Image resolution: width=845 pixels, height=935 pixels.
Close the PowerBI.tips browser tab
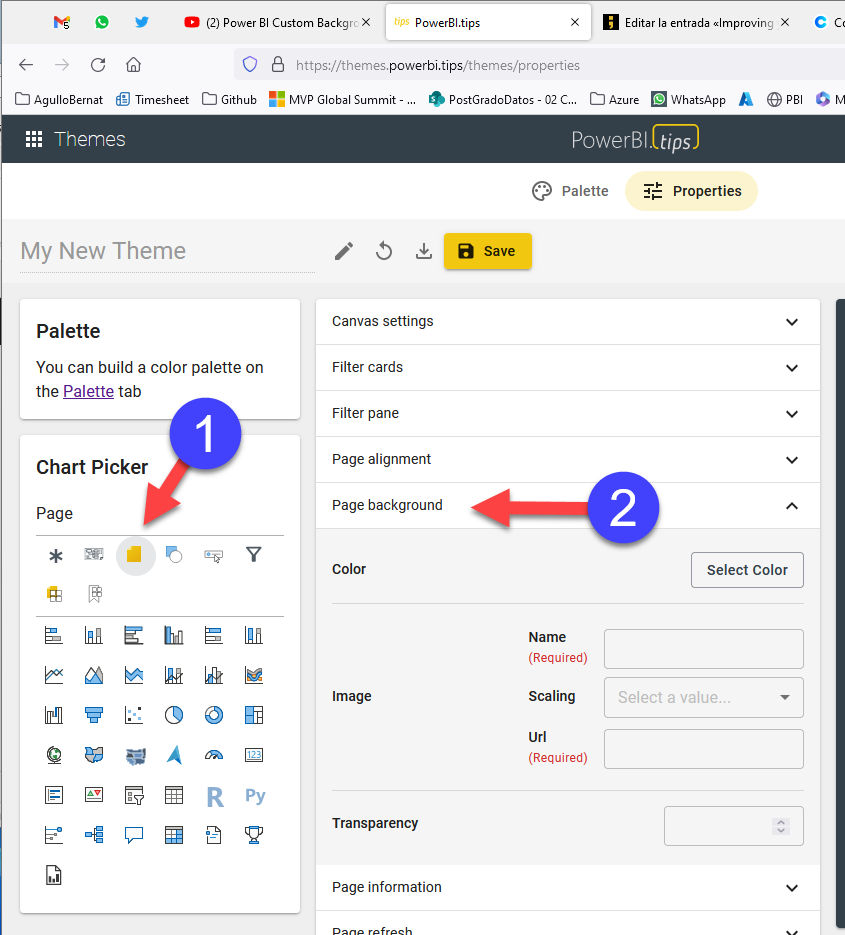575,22
